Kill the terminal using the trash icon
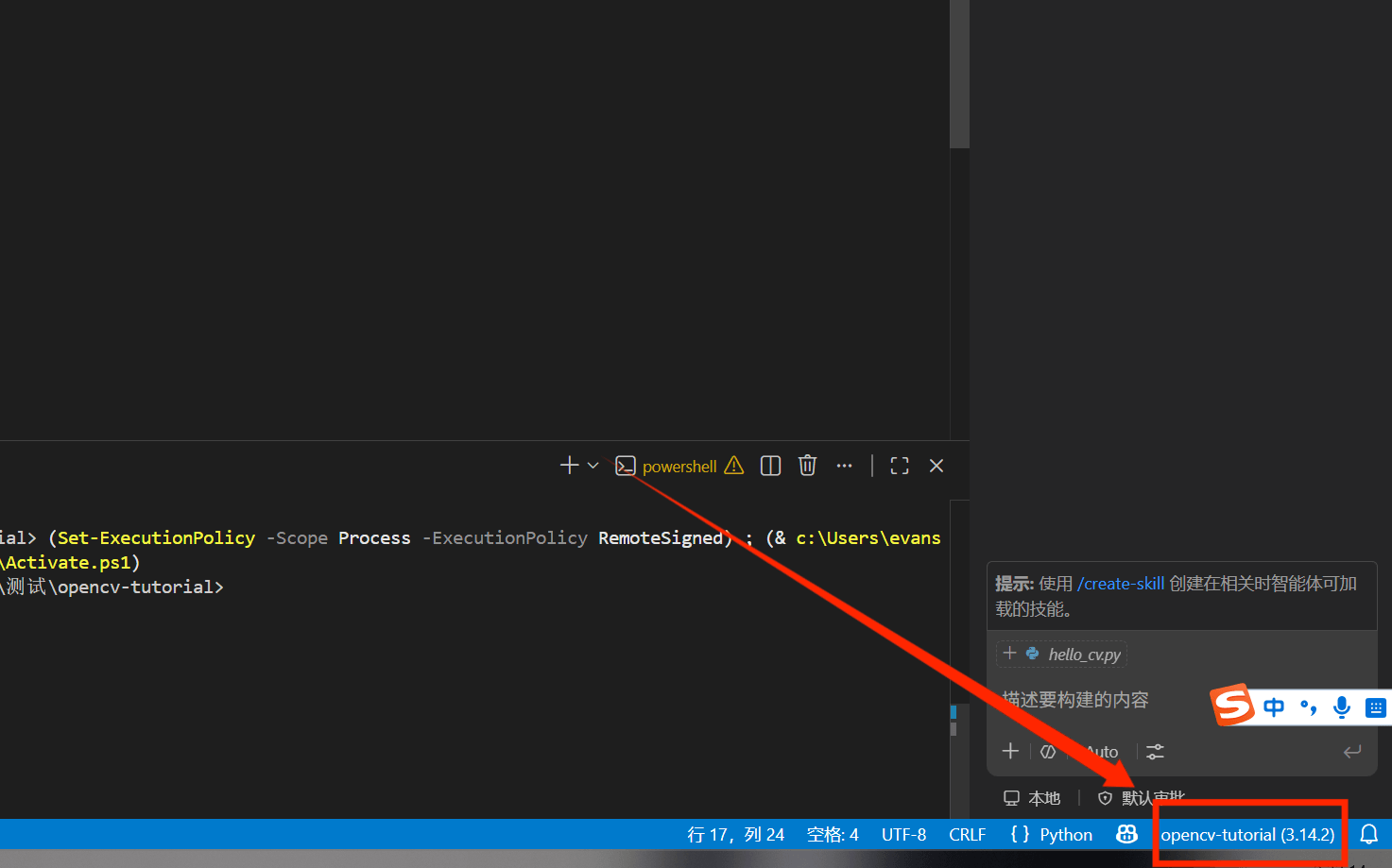The image size is (1392, 868). click(x=807, y=466)
